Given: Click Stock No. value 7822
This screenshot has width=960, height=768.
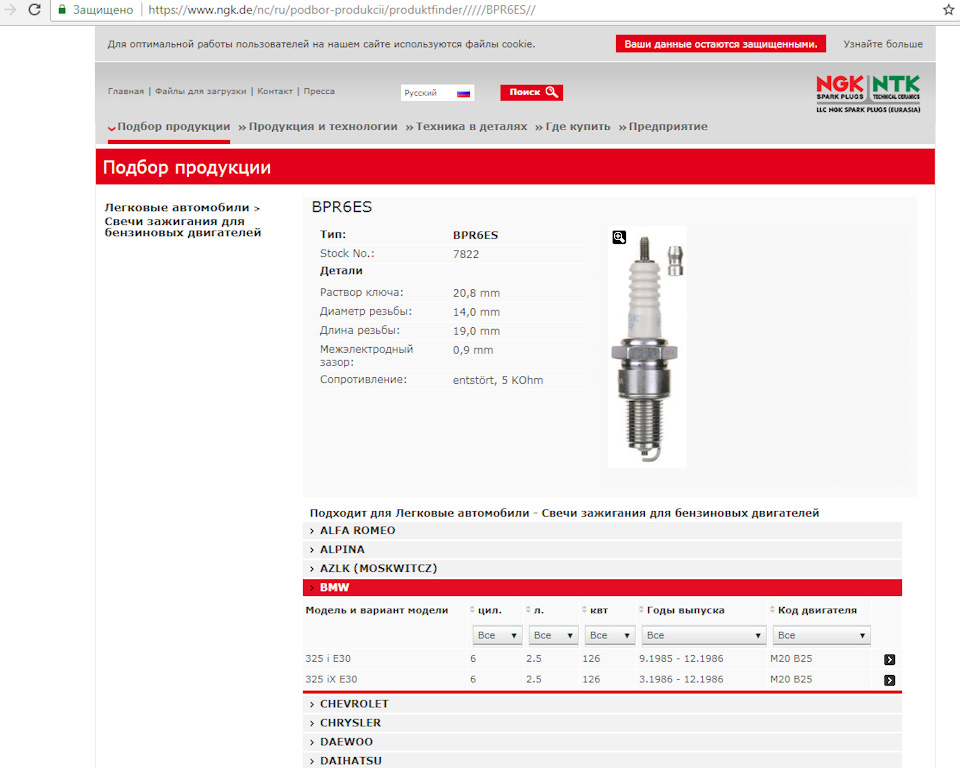Looking at the screenshot, I should [466, 254].
